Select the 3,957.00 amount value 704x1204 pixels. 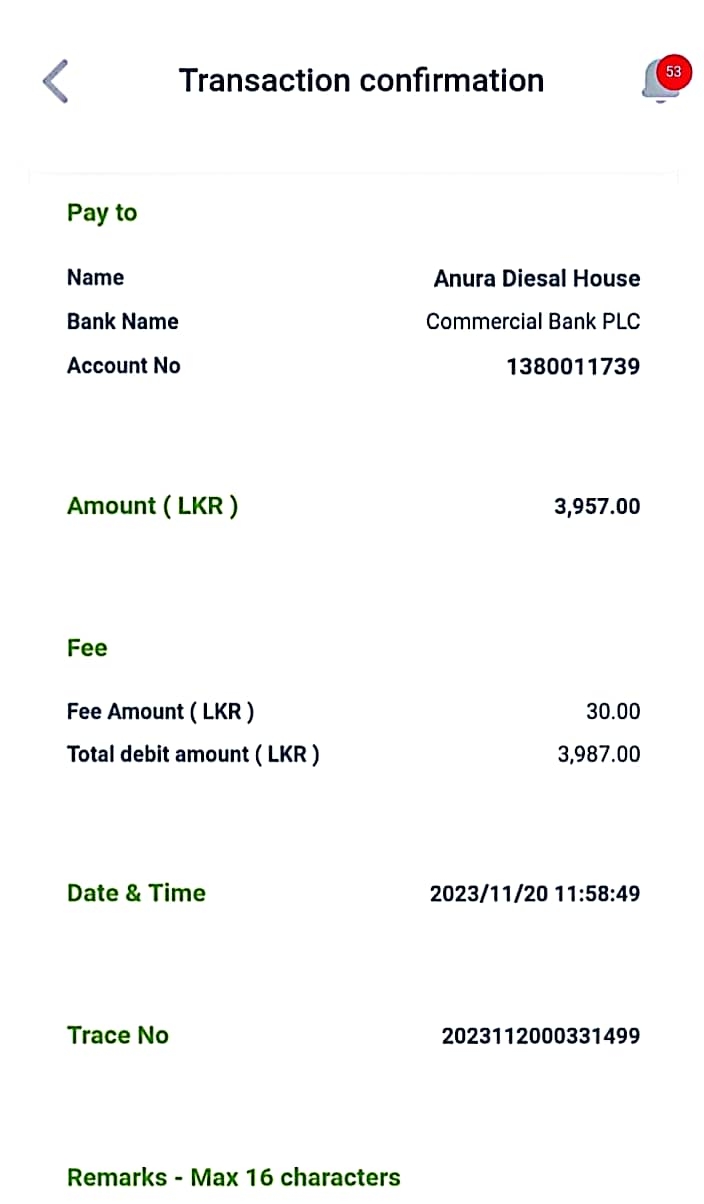pos(597,506)
